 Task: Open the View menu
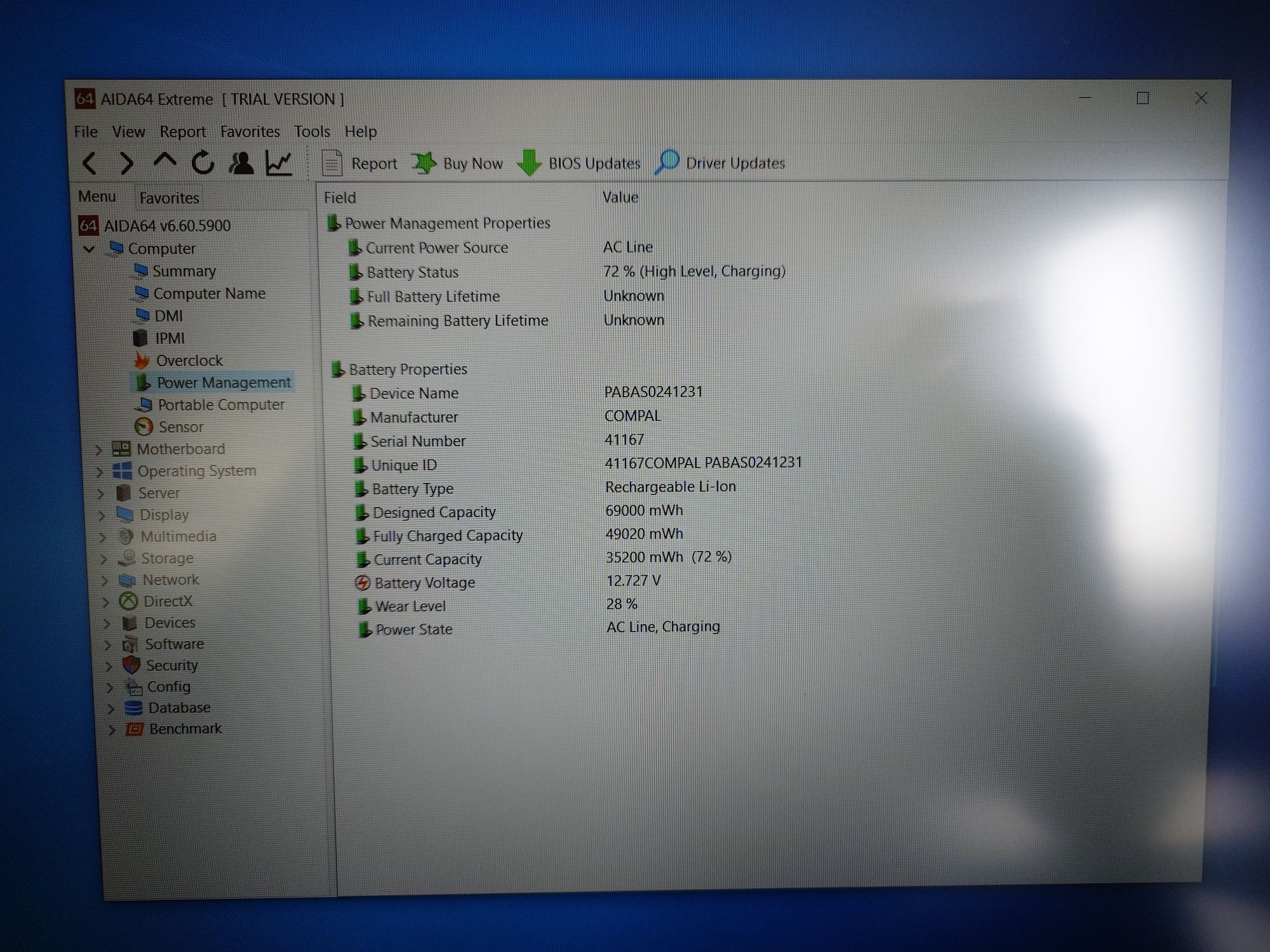(x=128, y=131)
